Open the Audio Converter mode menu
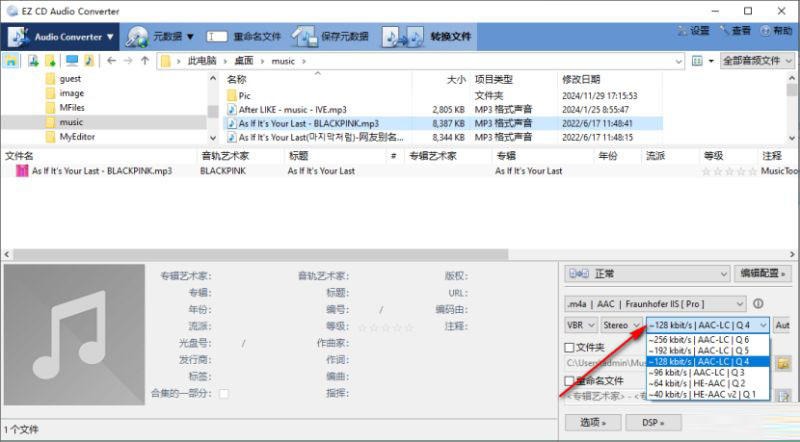 (x=61, y=37)
